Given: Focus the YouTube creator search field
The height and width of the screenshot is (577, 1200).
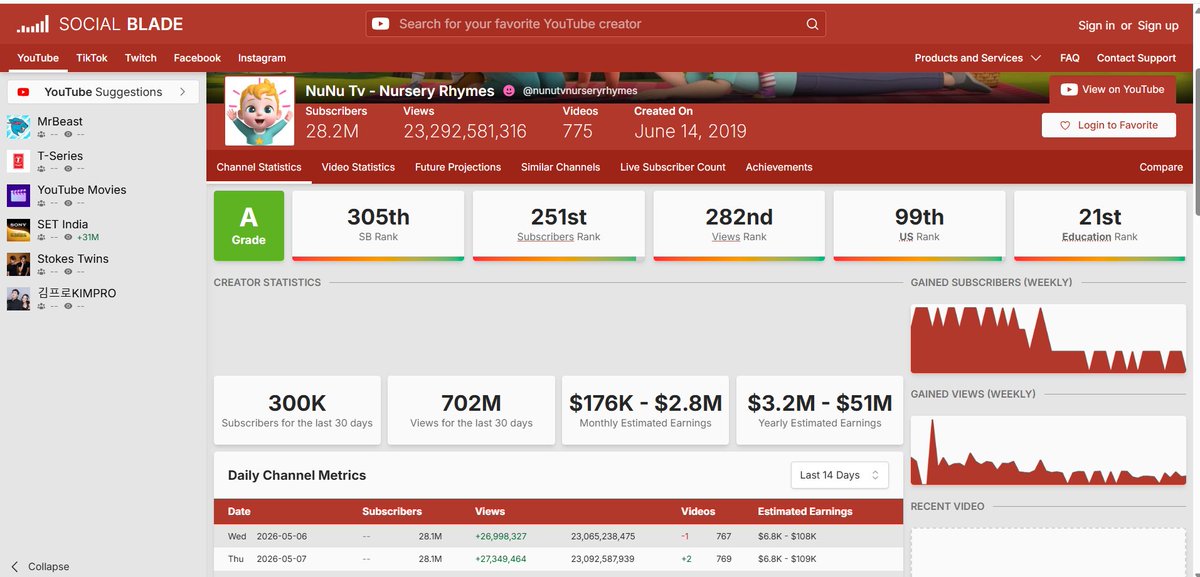Looking at the screenshot, I should click(596, 24).
